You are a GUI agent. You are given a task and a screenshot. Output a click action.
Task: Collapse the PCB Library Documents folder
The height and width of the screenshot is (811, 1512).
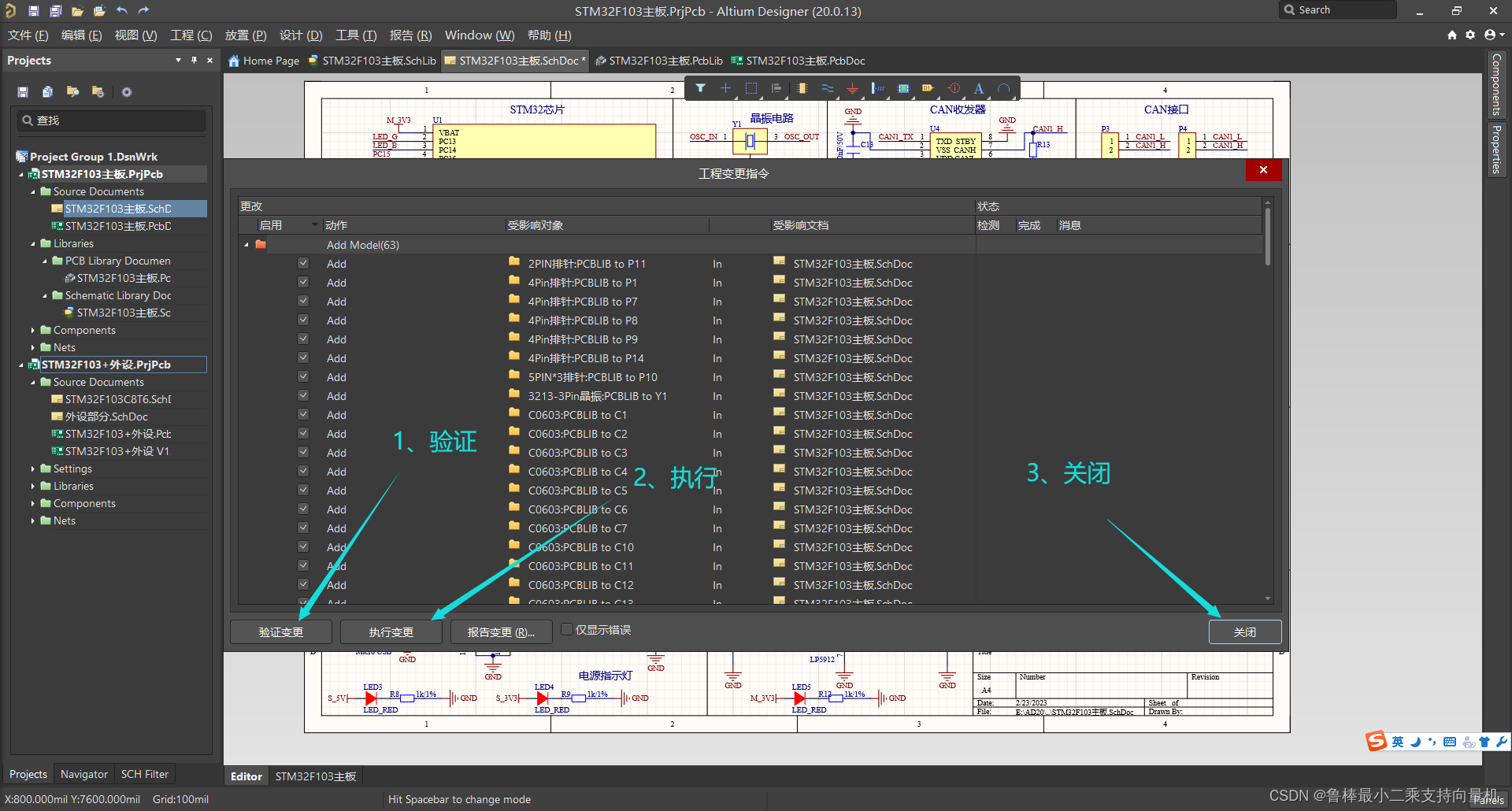[x=45, y=261]
